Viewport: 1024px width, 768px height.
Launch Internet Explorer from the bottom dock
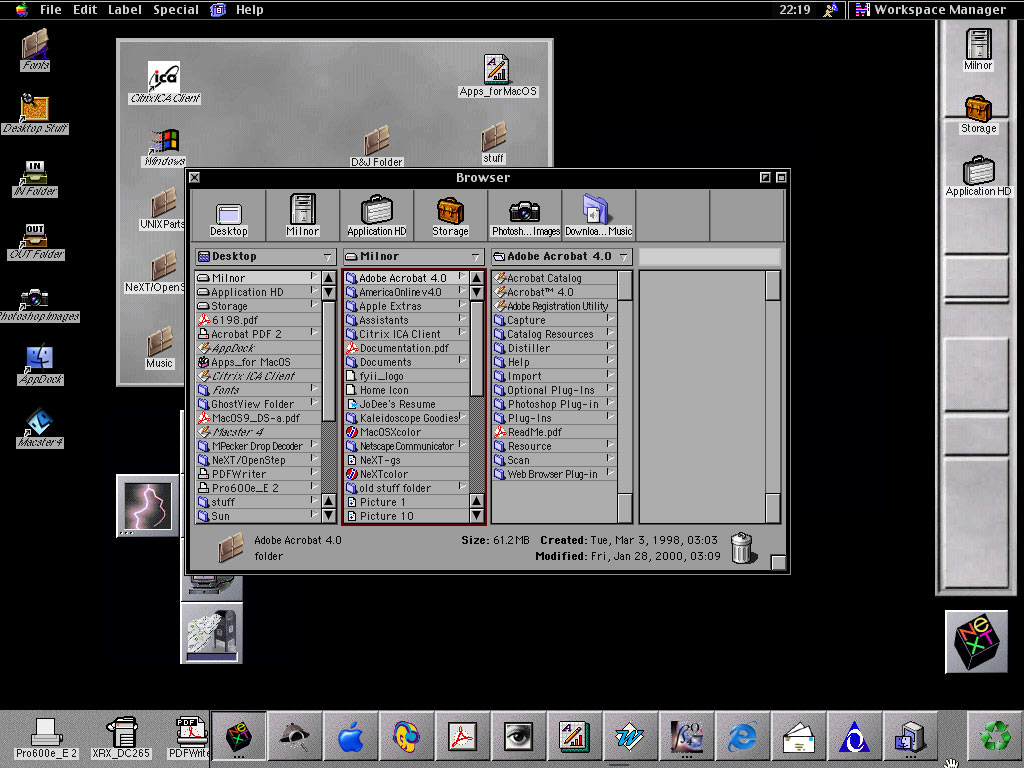[x=743, y=737]
